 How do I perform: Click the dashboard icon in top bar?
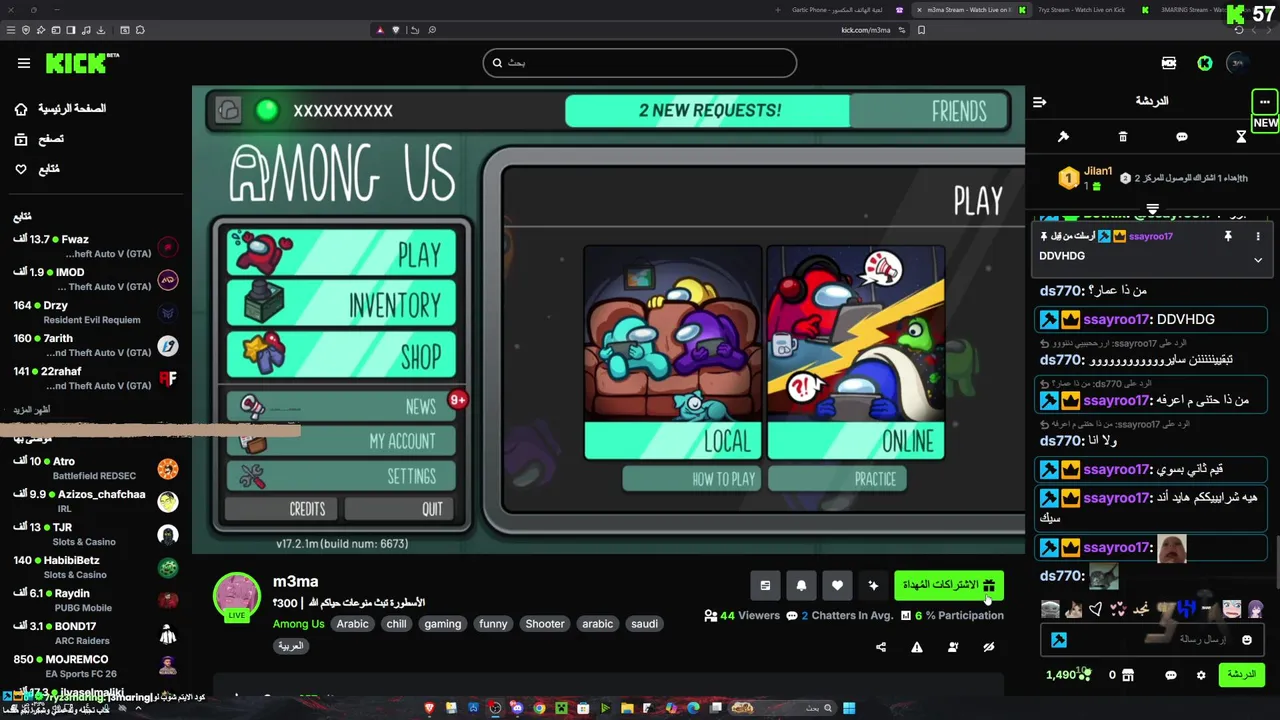(1169, 63)
